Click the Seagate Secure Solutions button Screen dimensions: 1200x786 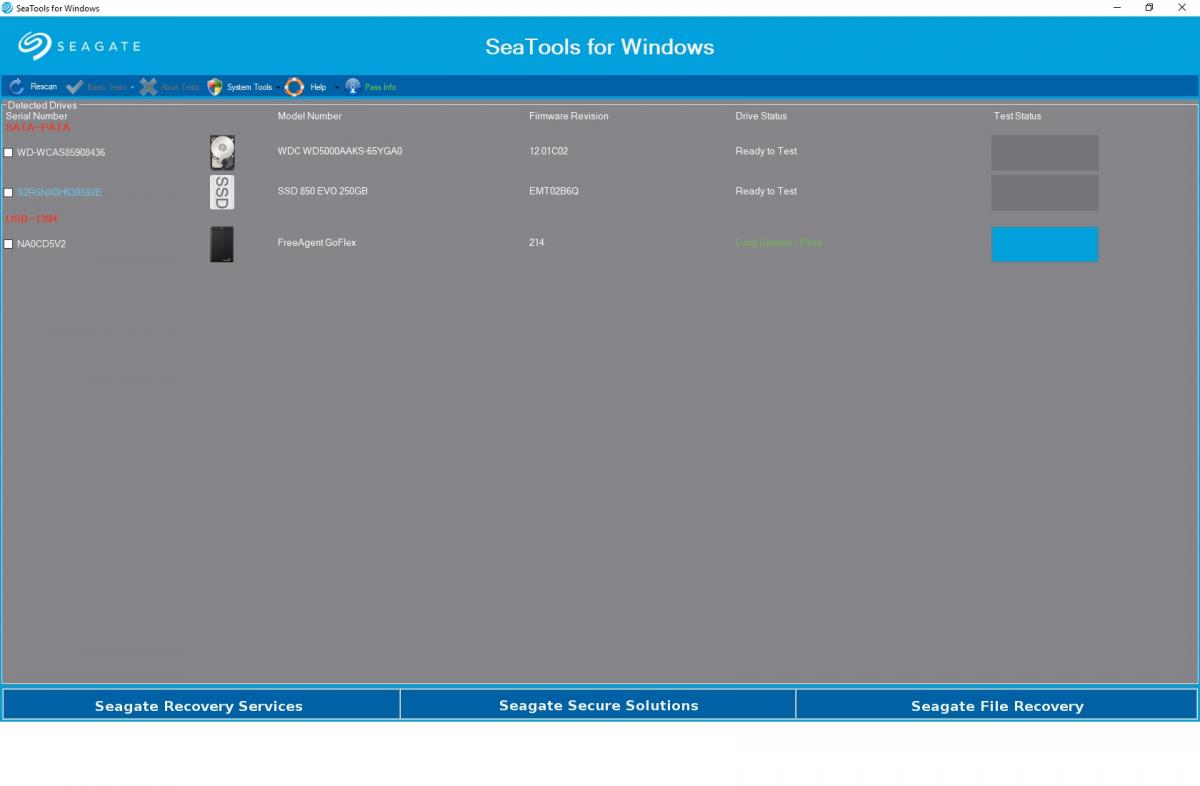coord(598,705)
